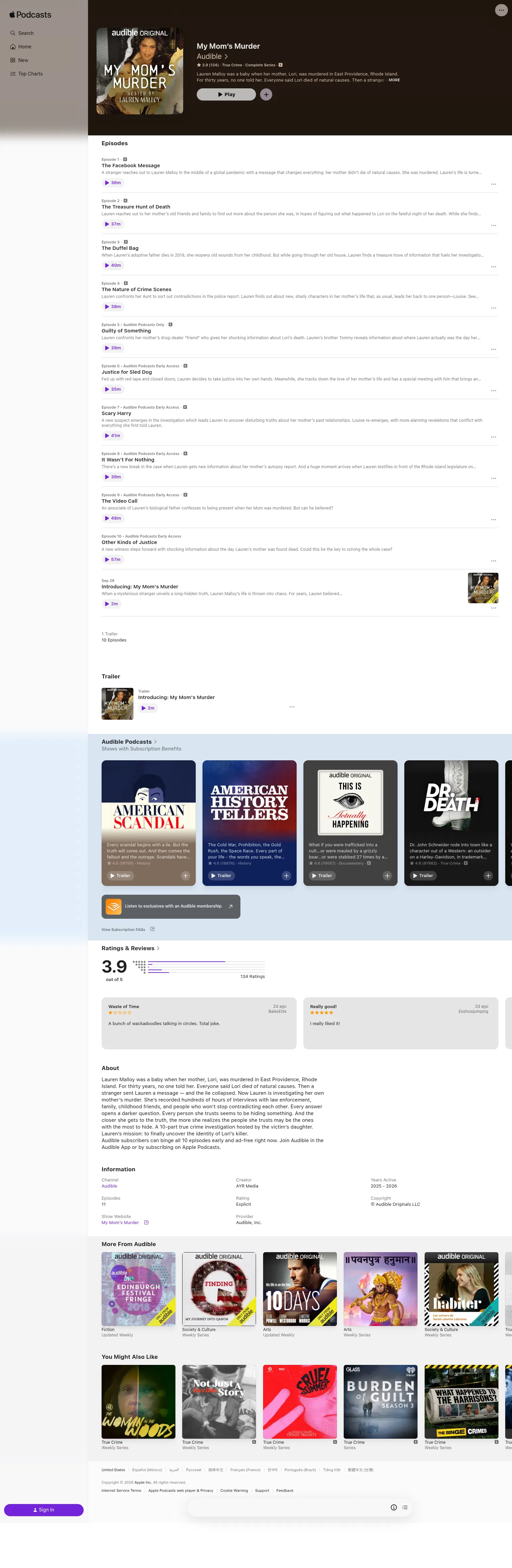Open the New section in sidebar

click(x=19, y=60)
